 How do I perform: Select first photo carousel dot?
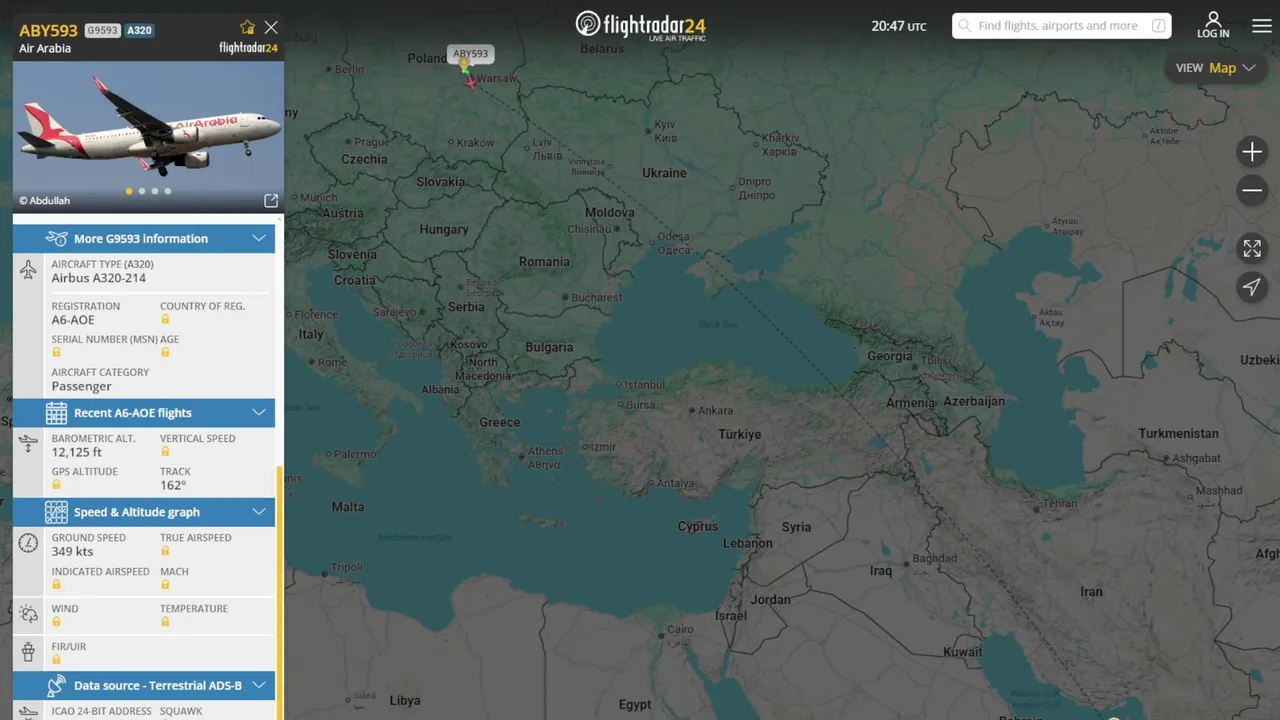tap(129, 191)
